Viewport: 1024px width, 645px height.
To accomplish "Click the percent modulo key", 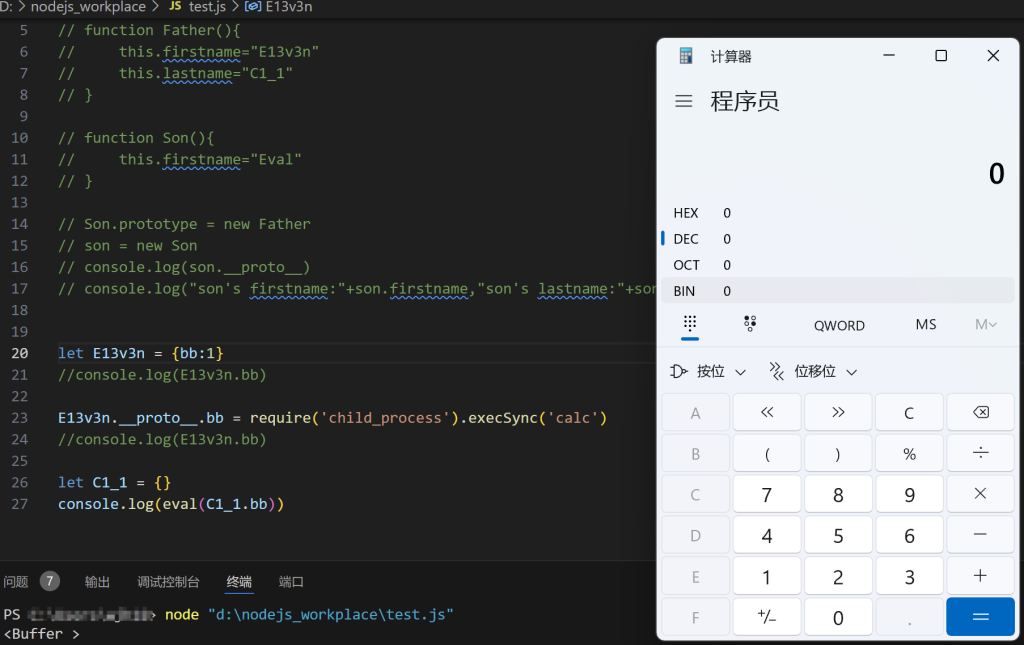I will 909,453.
